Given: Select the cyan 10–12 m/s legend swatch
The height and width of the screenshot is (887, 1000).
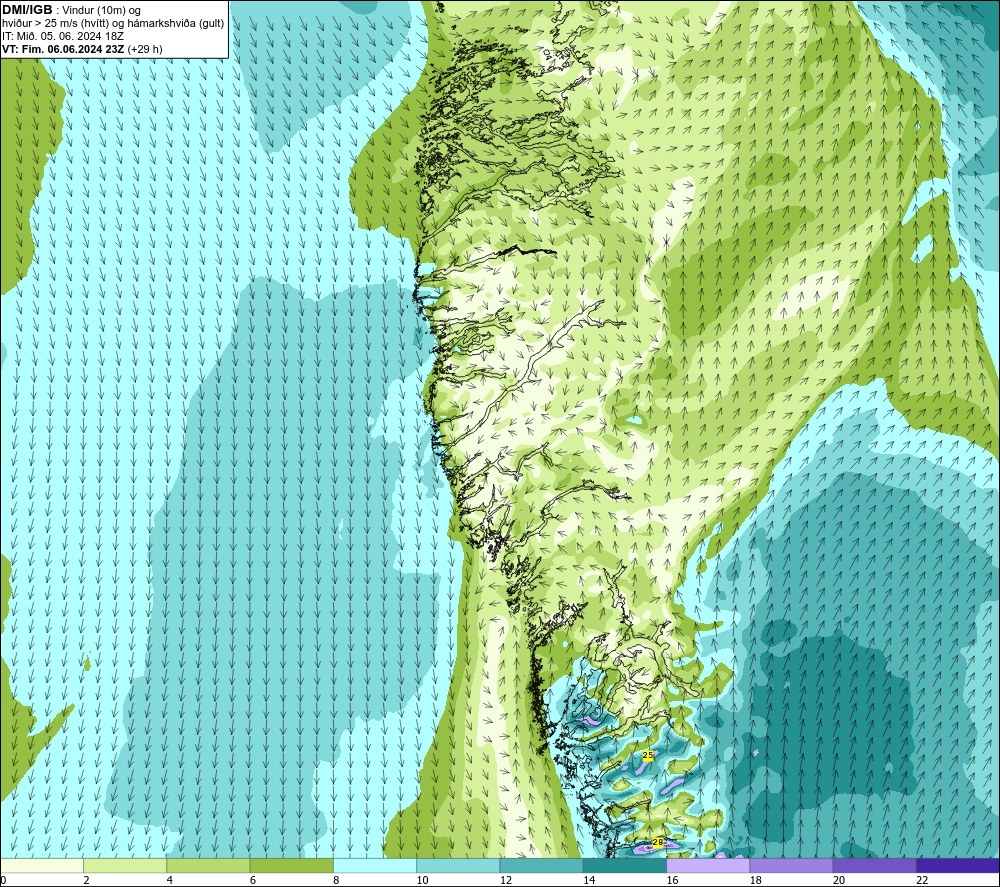Looking at the screenshot, I should [x=458, y=865].
